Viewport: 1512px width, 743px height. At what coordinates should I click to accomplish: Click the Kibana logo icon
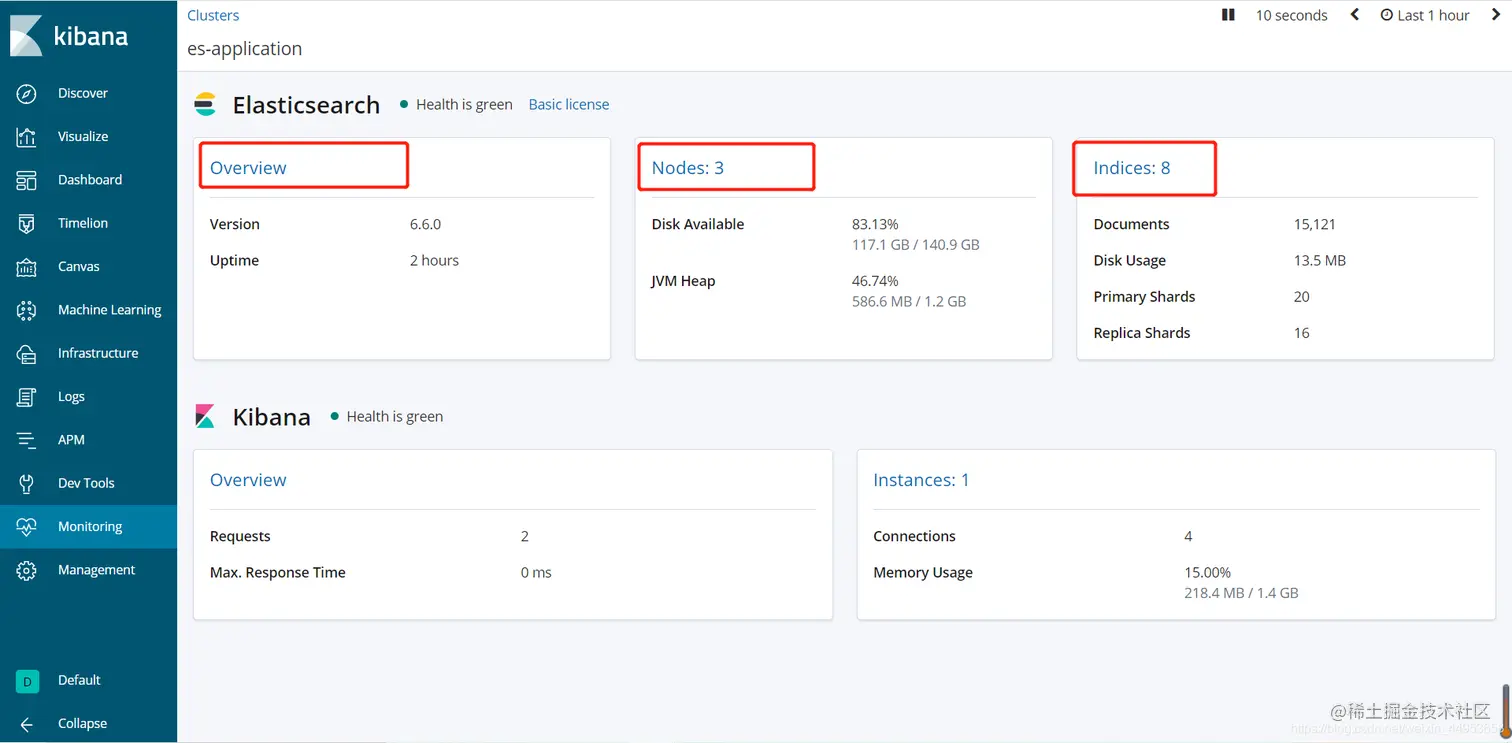click(x=26, y=36)
